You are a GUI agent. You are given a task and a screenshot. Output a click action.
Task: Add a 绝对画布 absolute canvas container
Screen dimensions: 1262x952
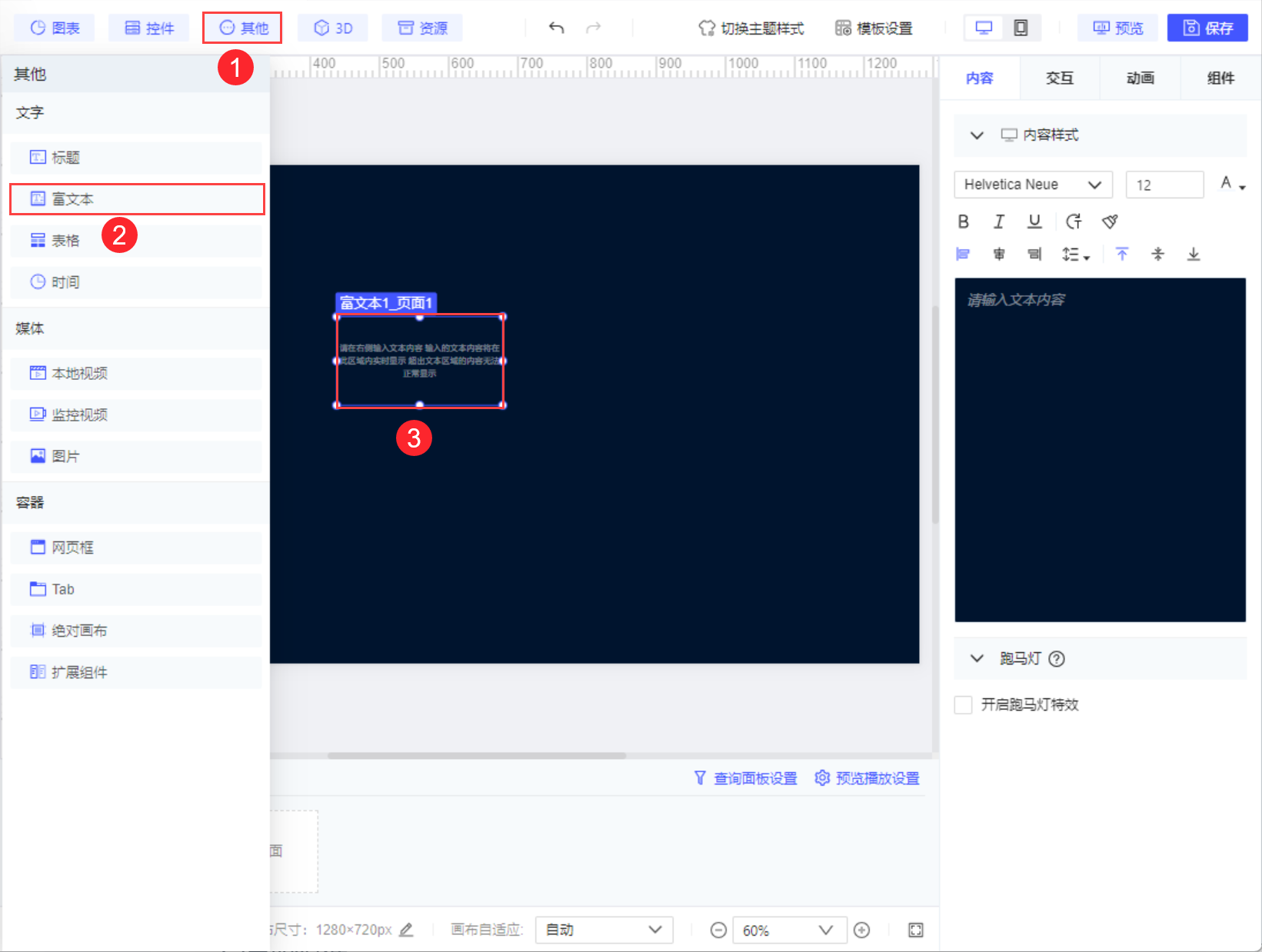point(136,631)
